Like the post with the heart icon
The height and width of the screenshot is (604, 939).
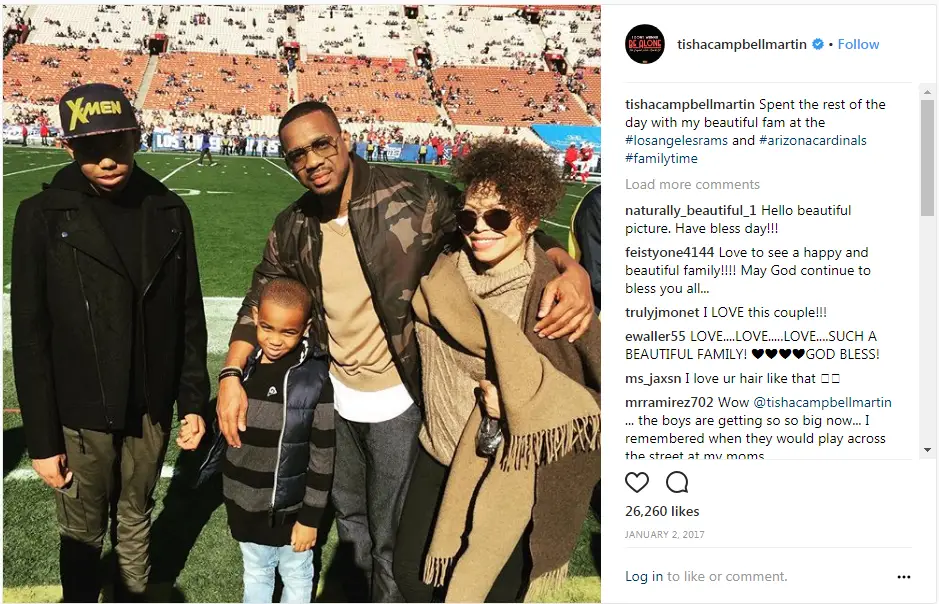click(x=637, y=482)
